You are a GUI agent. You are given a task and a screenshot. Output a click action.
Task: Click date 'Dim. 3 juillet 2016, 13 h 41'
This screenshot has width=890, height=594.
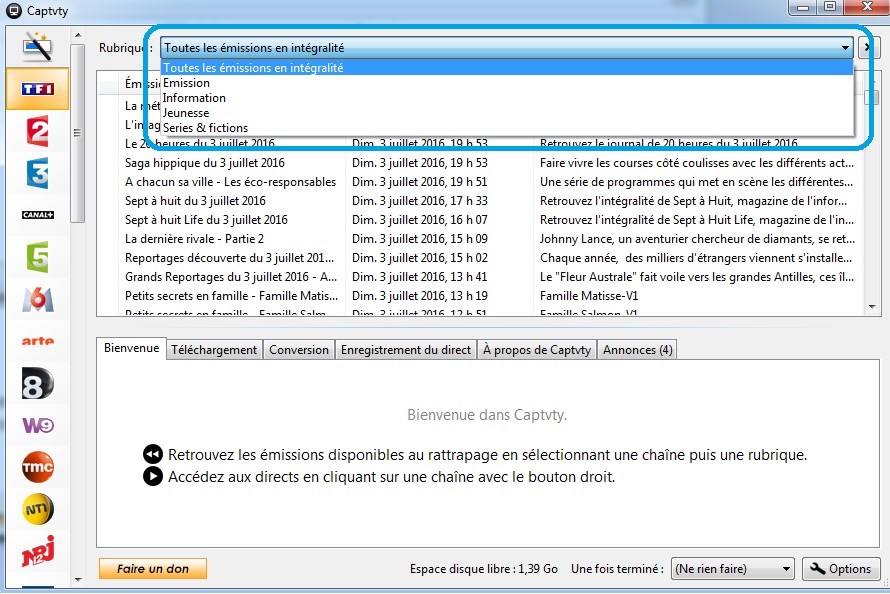click(419, 277)
